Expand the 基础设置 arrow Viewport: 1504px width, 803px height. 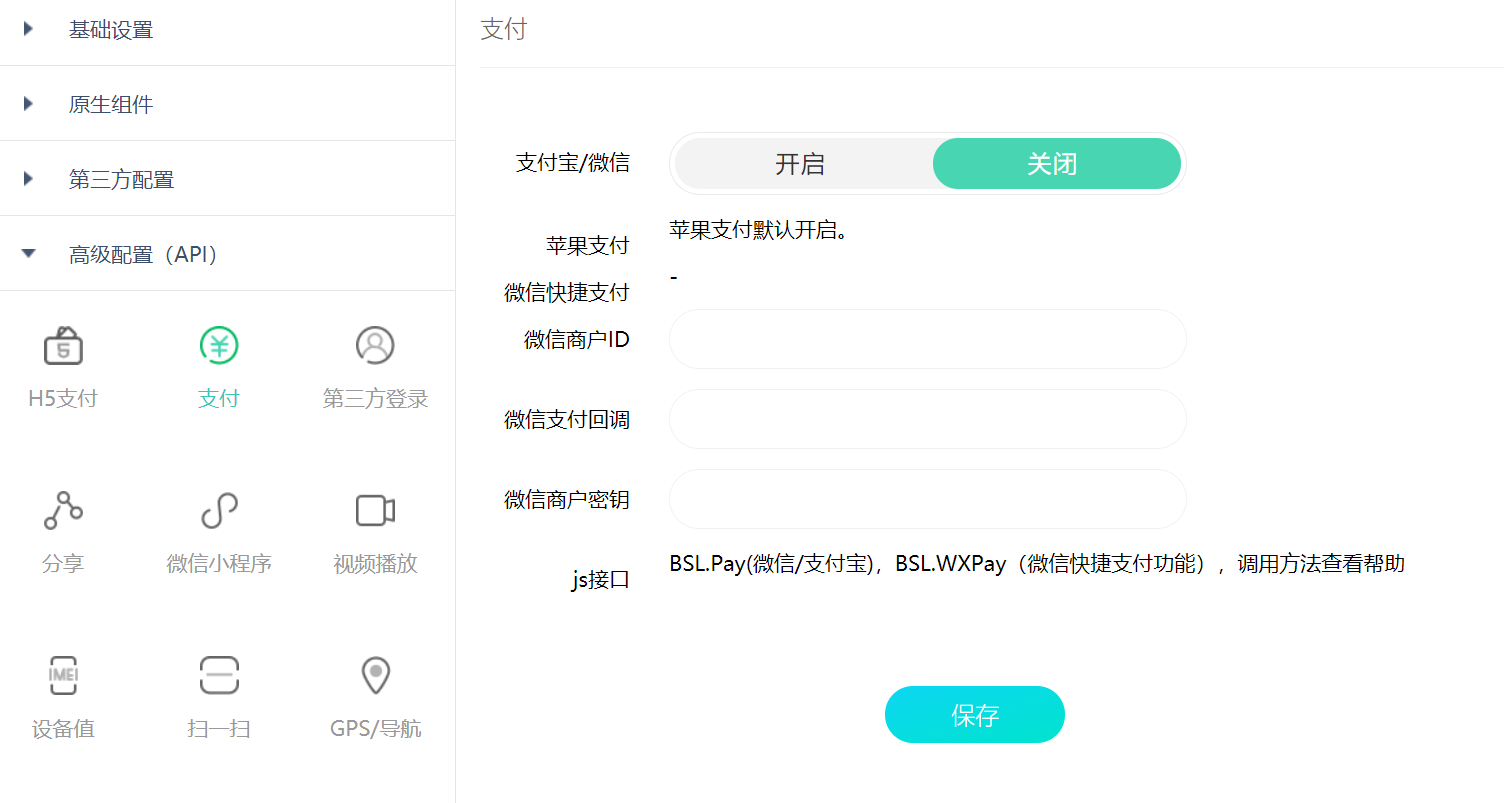point(28,29)
